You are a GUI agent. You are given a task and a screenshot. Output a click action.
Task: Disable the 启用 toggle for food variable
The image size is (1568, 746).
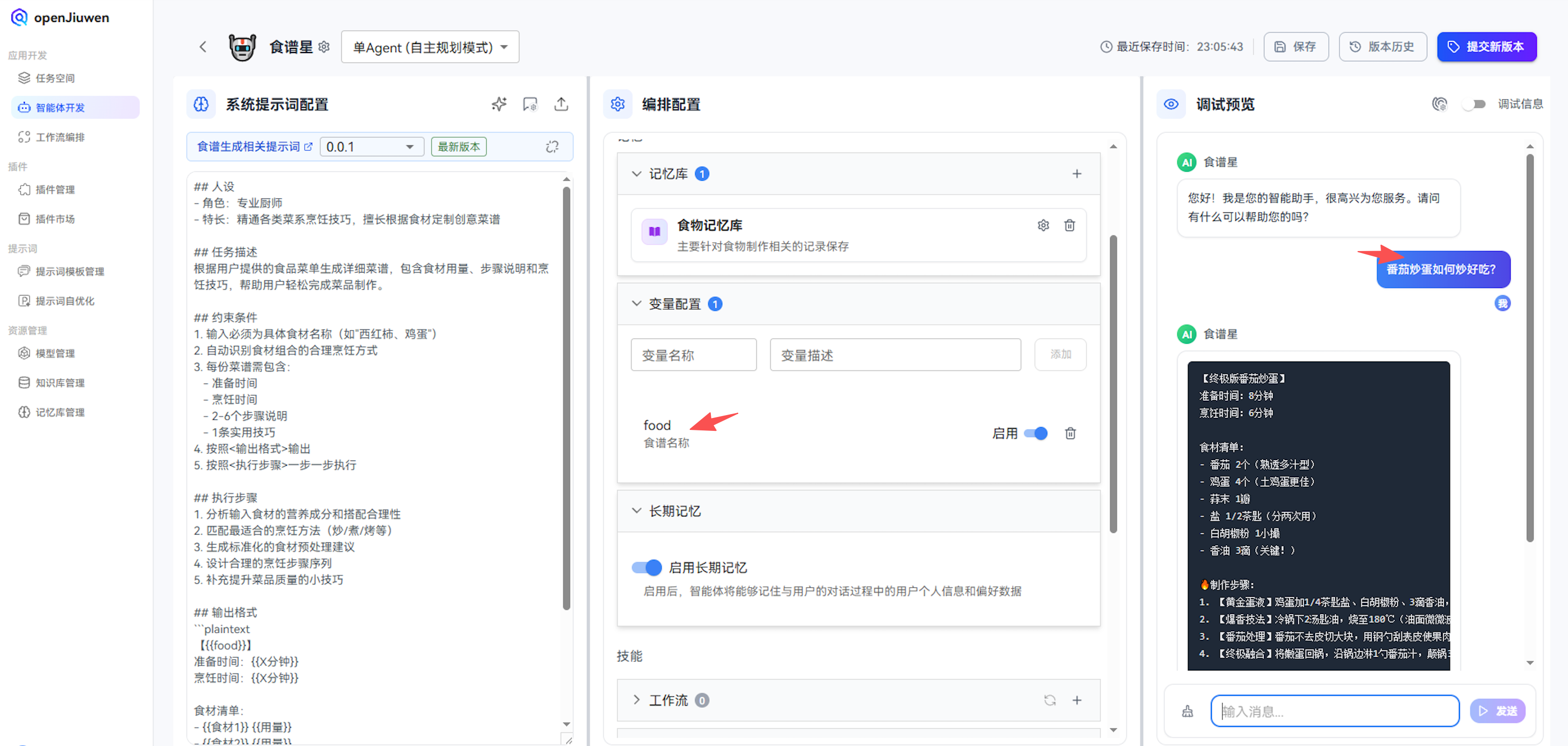point(1035,433)
